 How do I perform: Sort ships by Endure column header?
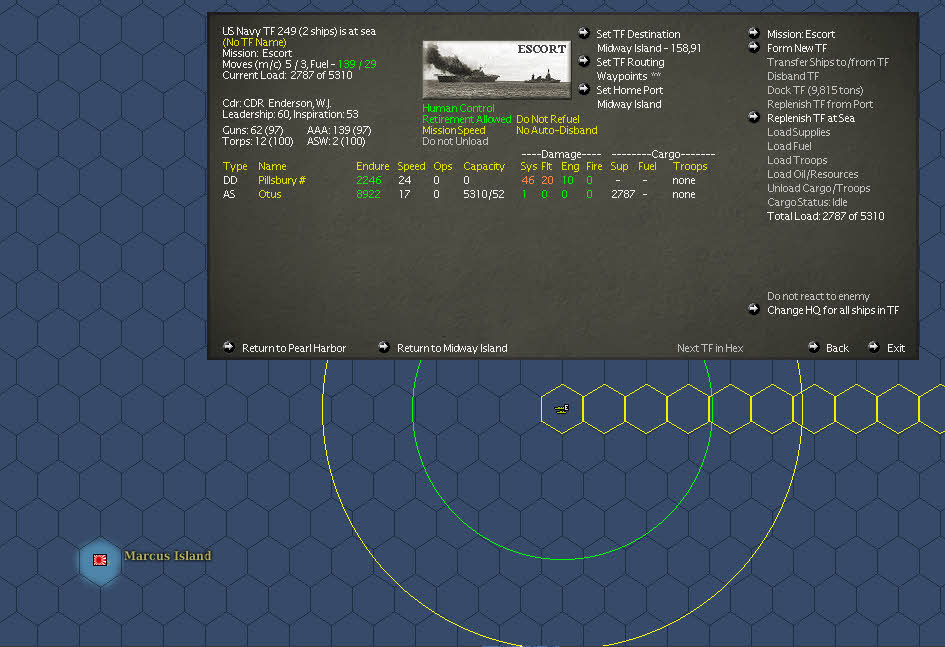tap(372, 166)
